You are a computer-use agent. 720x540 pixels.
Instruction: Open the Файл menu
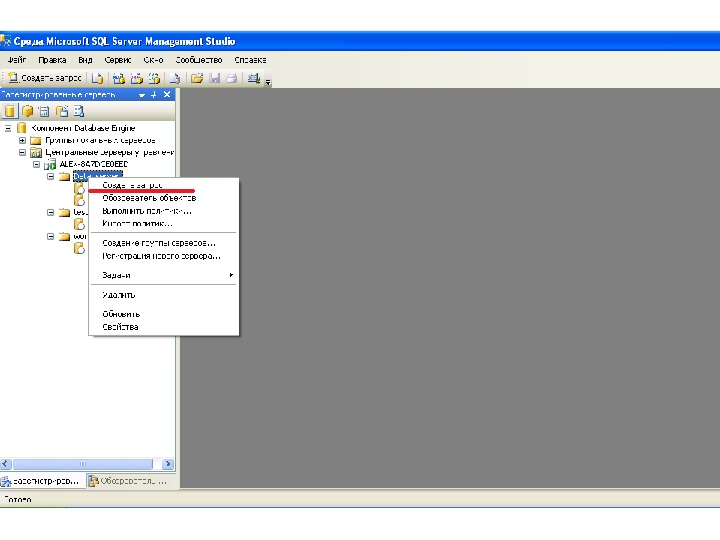(x=17, y=60)
